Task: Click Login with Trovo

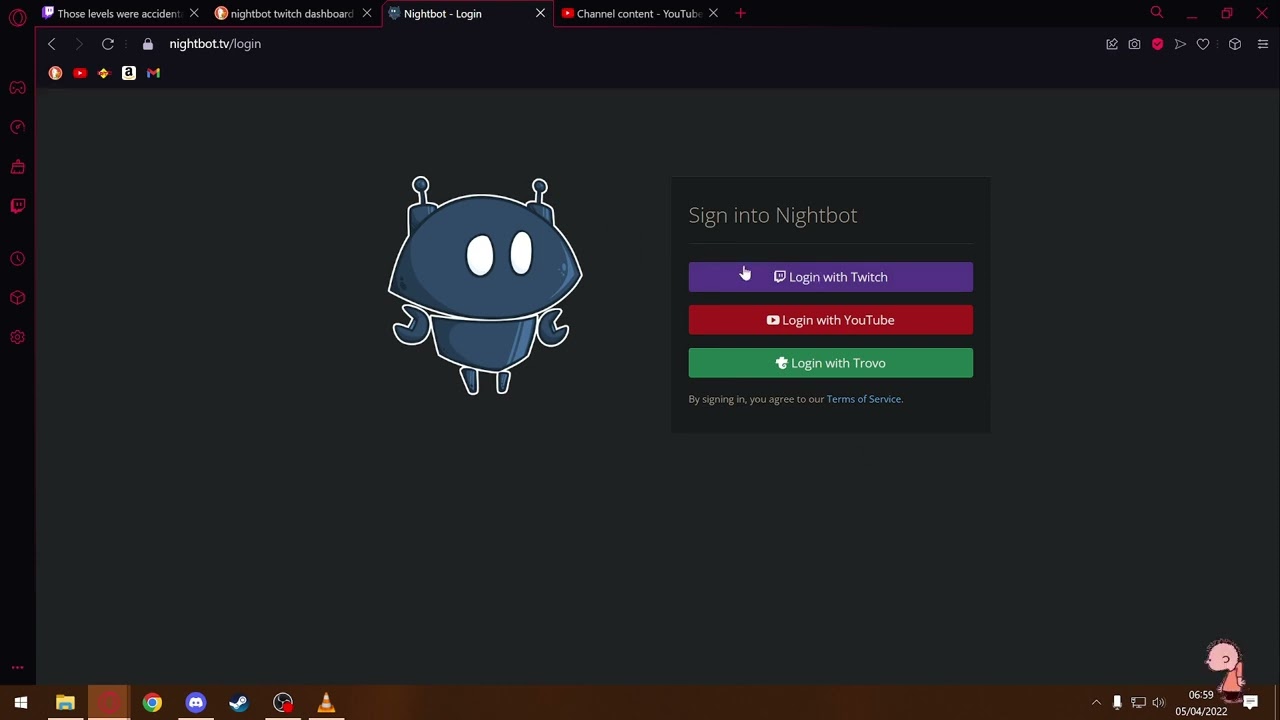Action: click(x=830, y=363)
